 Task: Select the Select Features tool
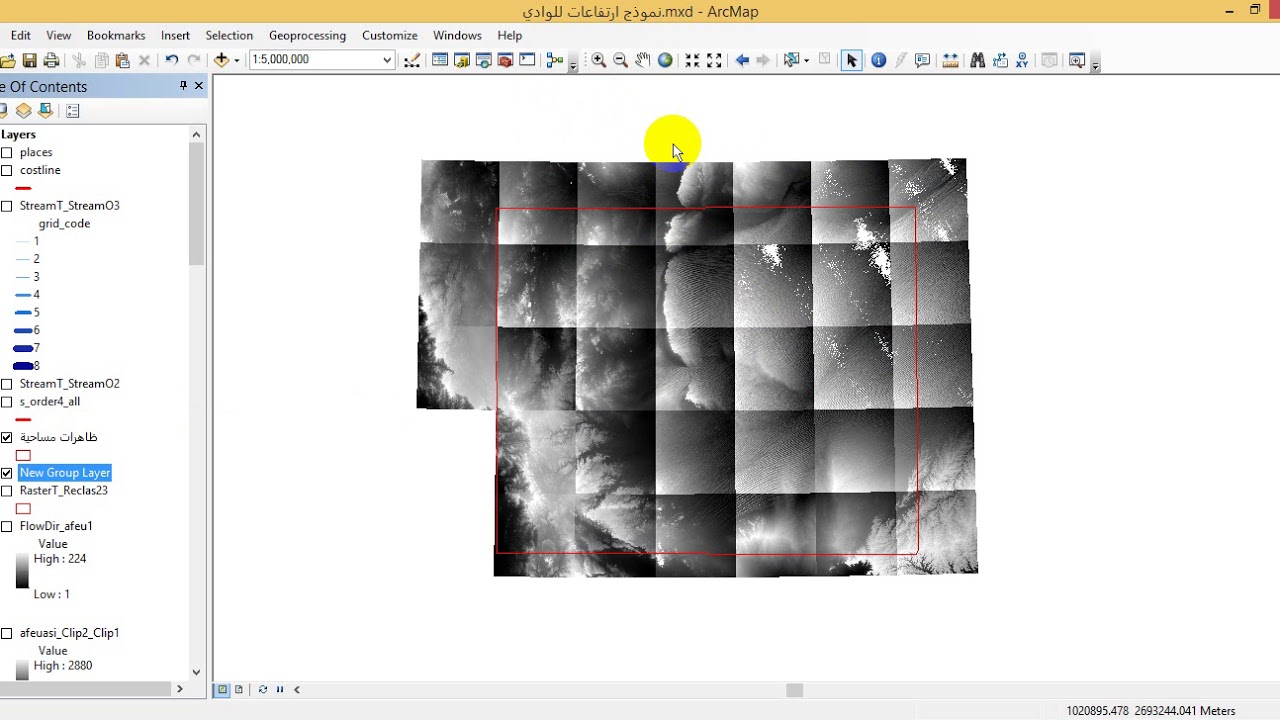(x=791, y=60)
